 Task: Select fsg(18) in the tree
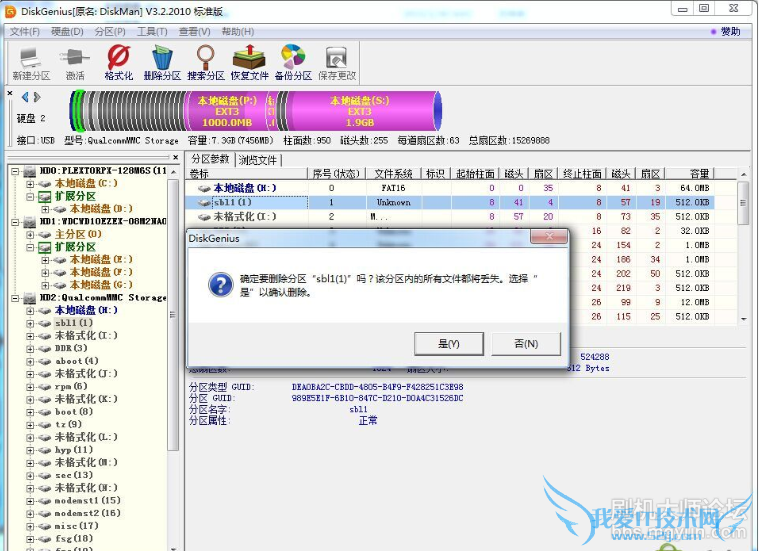point(74,538)
